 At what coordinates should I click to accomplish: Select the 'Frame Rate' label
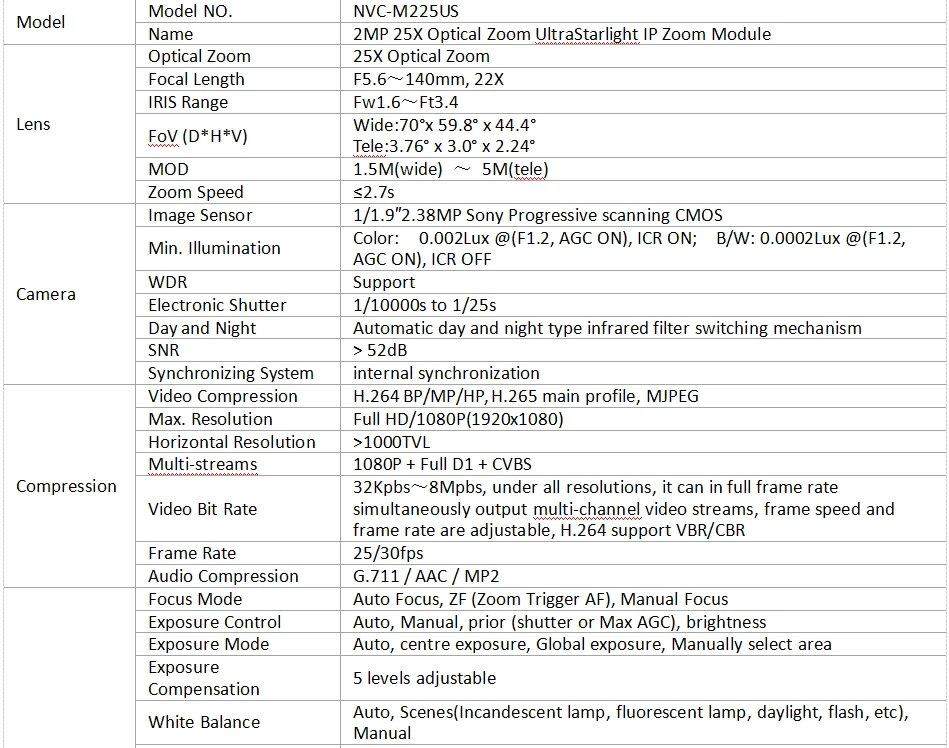coord(192,554)
